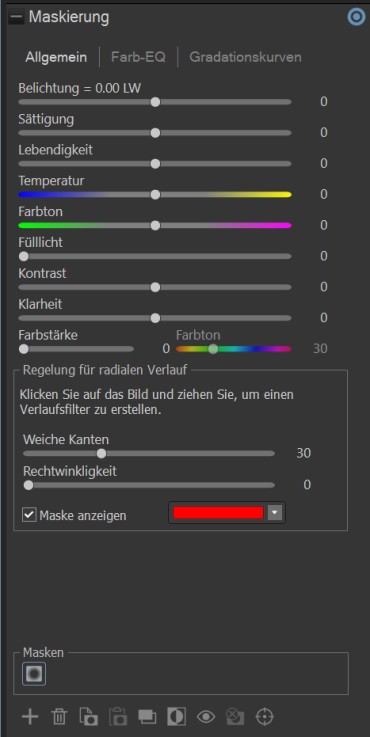Viewport: 370px width, 737px height.
Task: Click the plus icon to add a mask
Action: (30, 717)
